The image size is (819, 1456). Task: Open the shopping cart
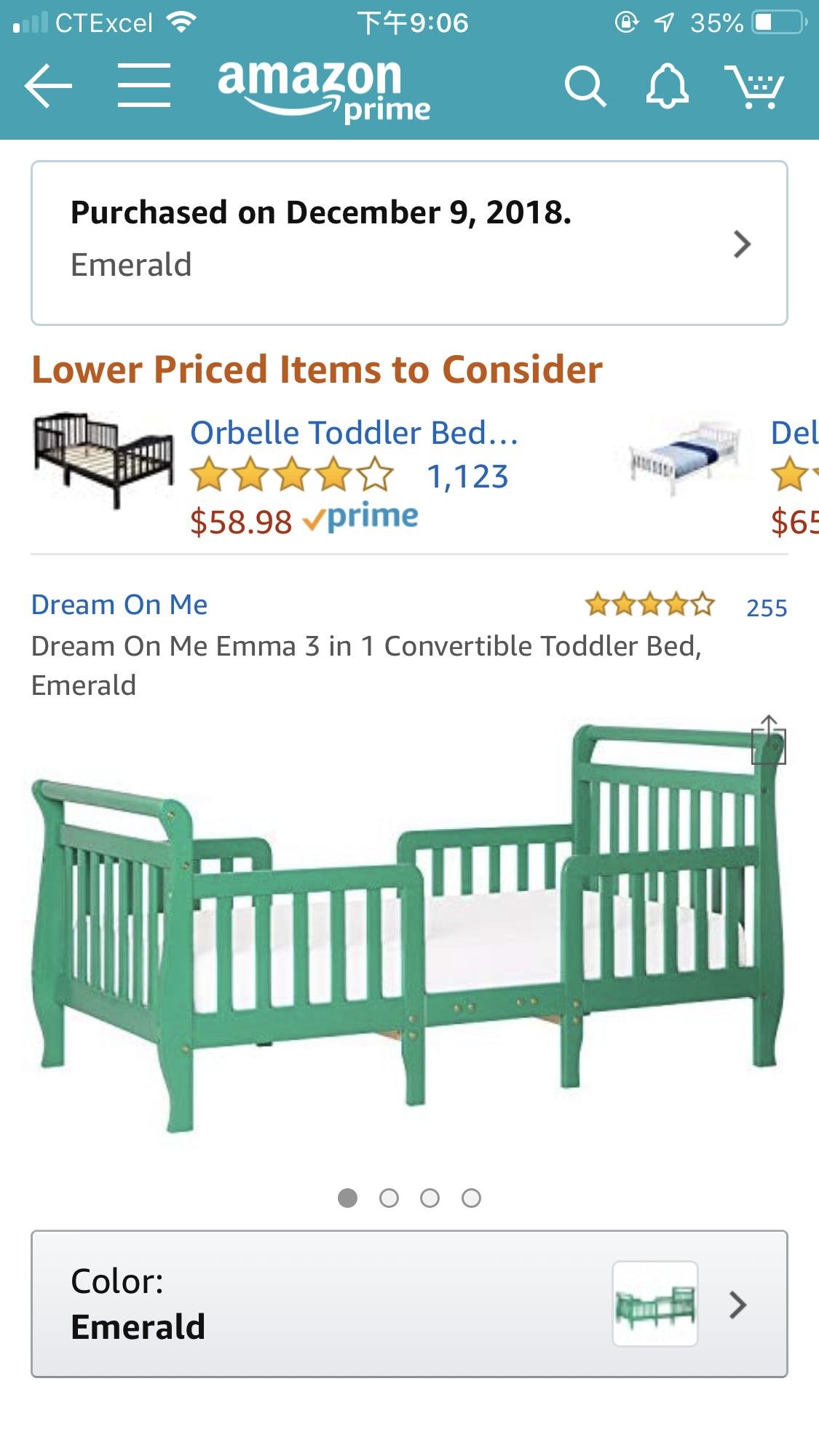click(x=754, y=87)
